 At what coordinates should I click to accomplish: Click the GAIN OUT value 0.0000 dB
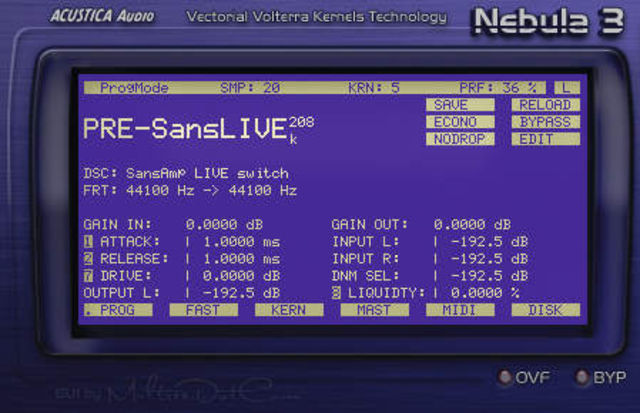[472, 224]
